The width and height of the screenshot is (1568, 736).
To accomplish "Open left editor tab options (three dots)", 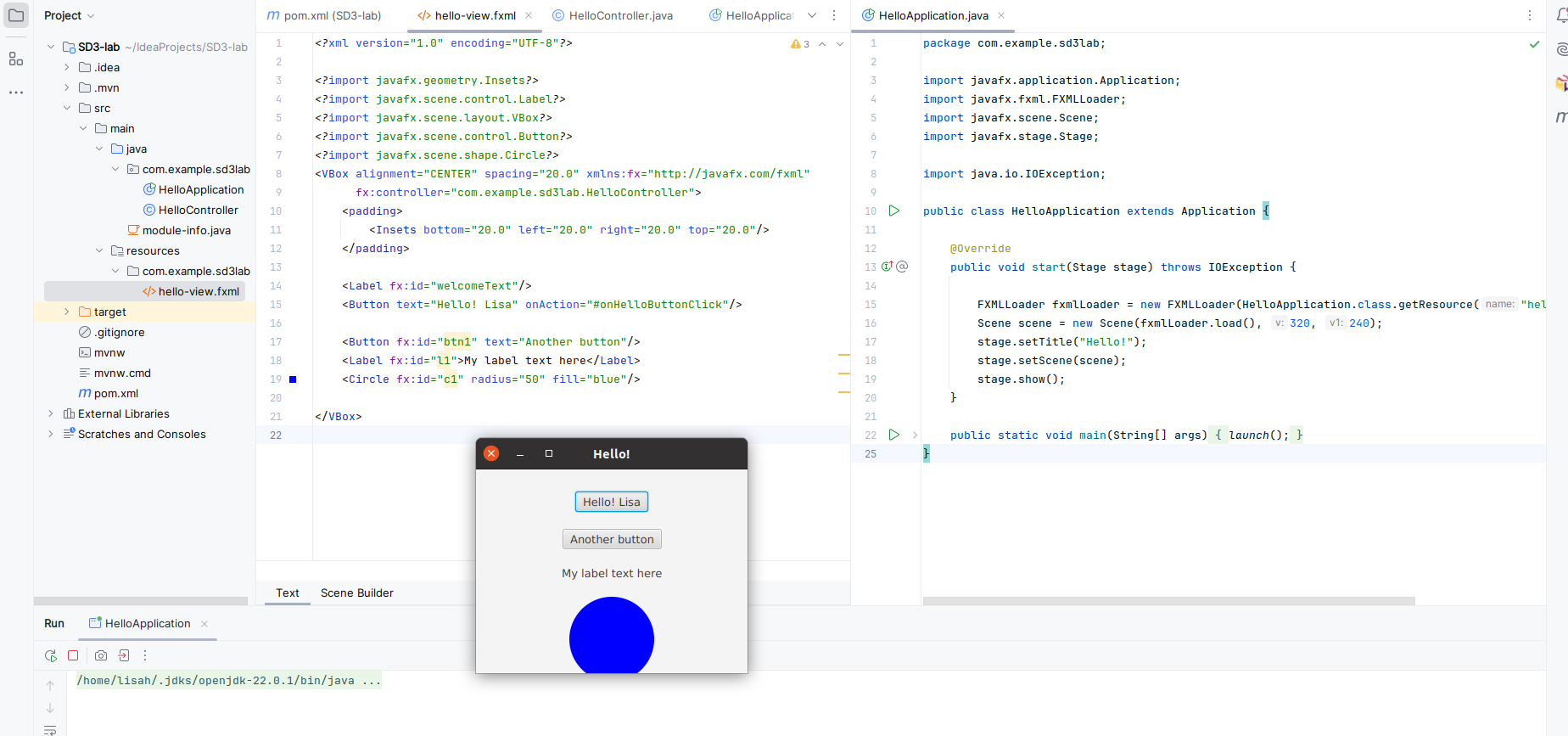I will click(x=834, y=15).
